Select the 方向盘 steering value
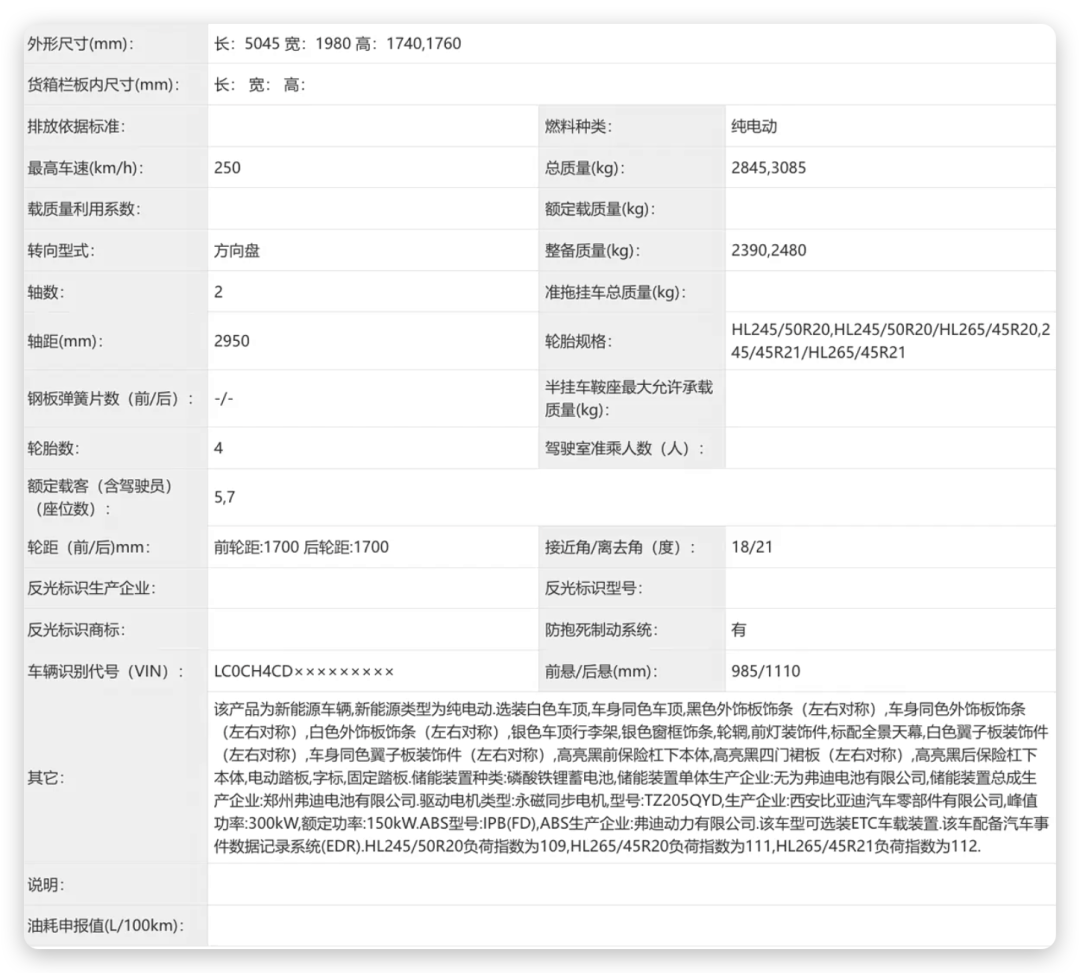Viewport: 1080px width, 973px height. point(237,251)
